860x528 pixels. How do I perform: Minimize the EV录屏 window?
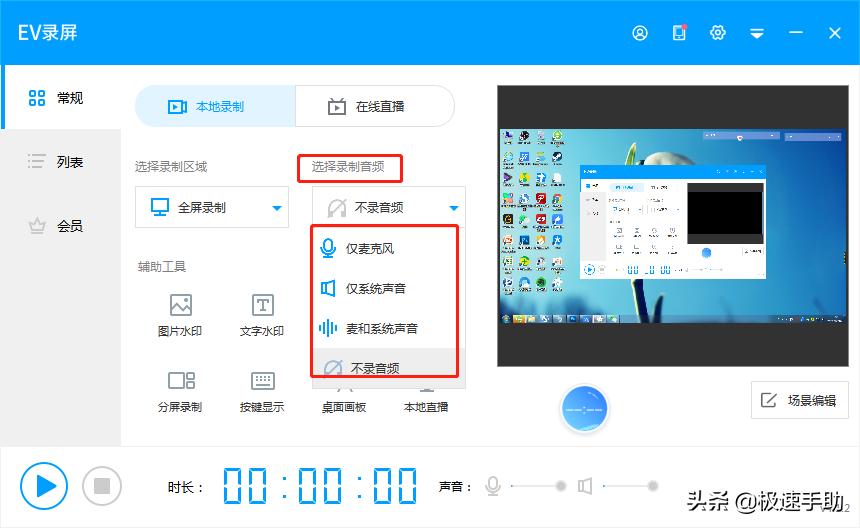(x=796, y=33)
